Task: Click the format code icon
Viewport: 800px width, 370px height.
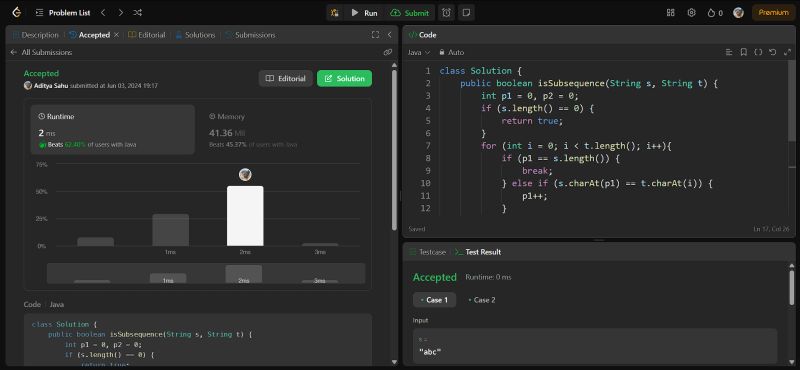Action: (x=729, y=52)
